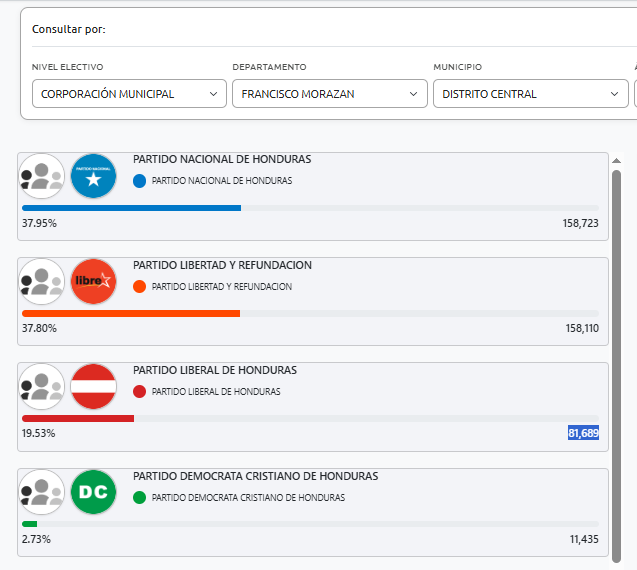The width and height of the screenshot is (637, 570).
Task: Open the Departamento dropdown showing Francisco Morazan
Action: (329, 94)
